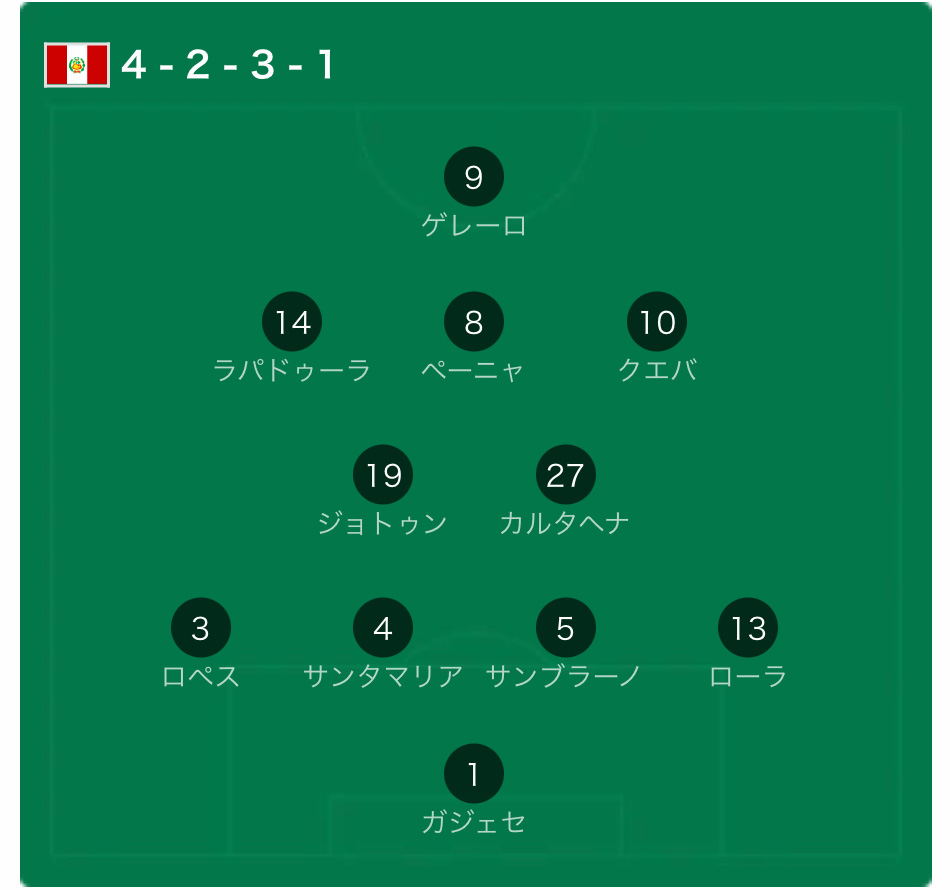Select player number 14 circle
This screenshot has height=890, width=950.
(292, 322)
